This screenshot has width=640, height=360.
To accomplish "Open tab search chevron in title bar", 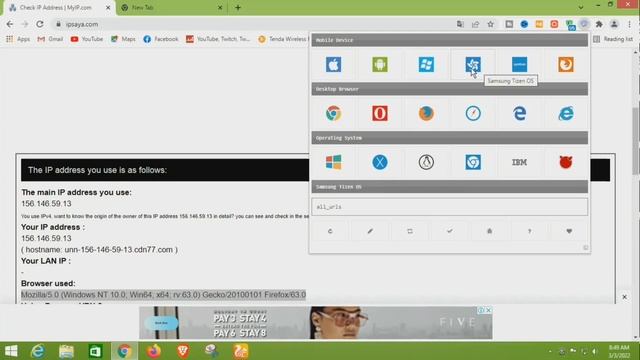I will click(580, 7).
